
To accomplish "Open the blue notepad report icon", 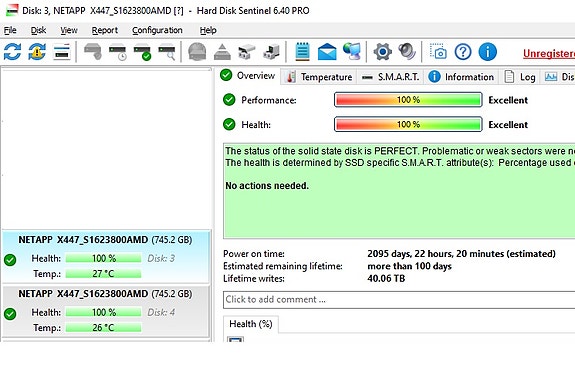I will tap(303, 52).
